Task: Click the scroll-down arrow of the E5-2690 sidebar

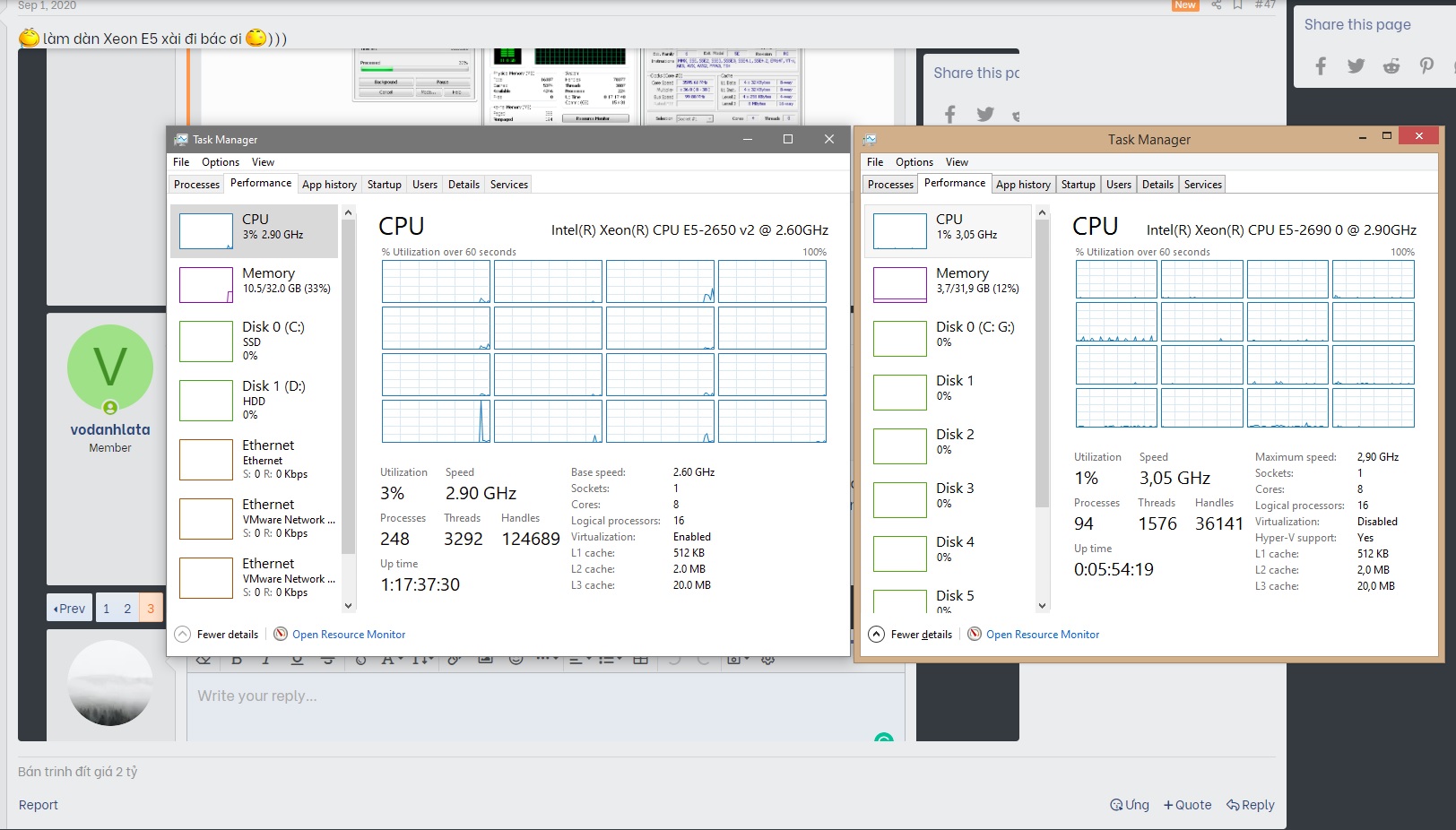Action: 1042,605
